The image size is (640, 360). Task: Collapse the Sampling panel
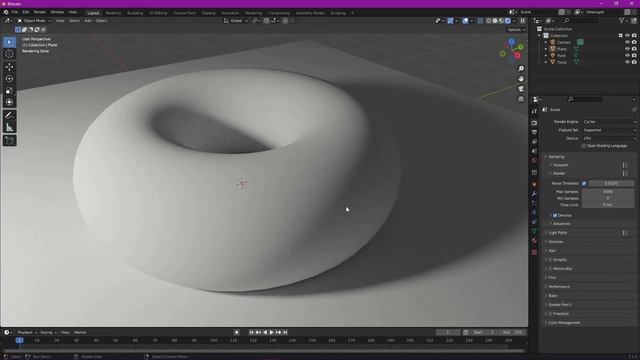[556, 157]
